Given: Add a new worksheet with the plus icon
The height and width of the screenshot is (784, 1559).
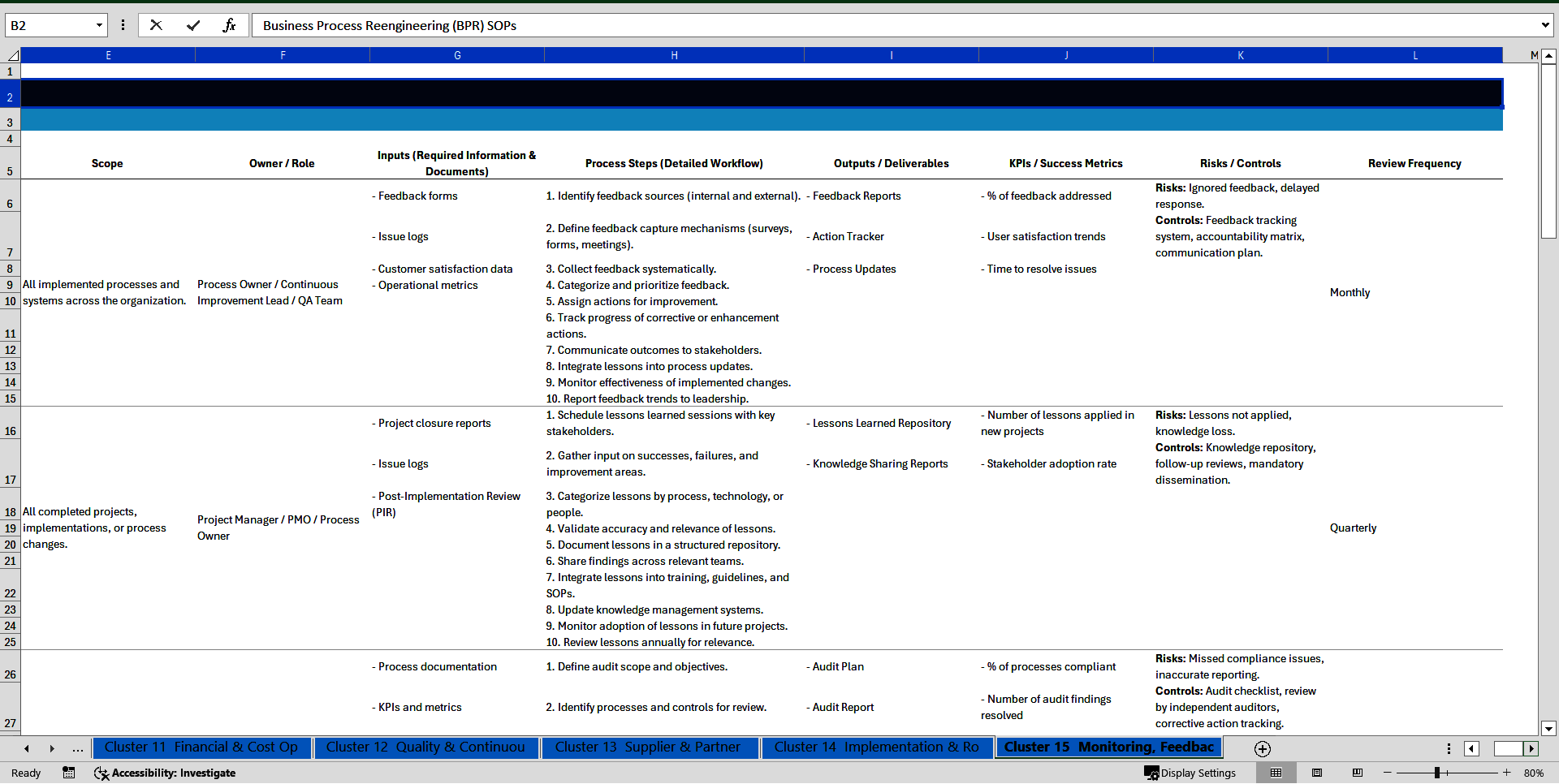Looking at the screenshot, I should (1262, 748).
